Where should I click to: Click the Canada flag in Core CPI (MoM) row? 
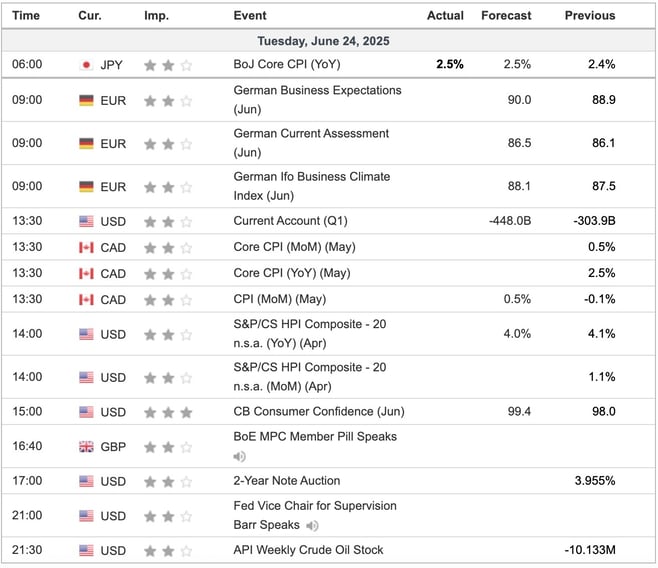click(86, 248)
